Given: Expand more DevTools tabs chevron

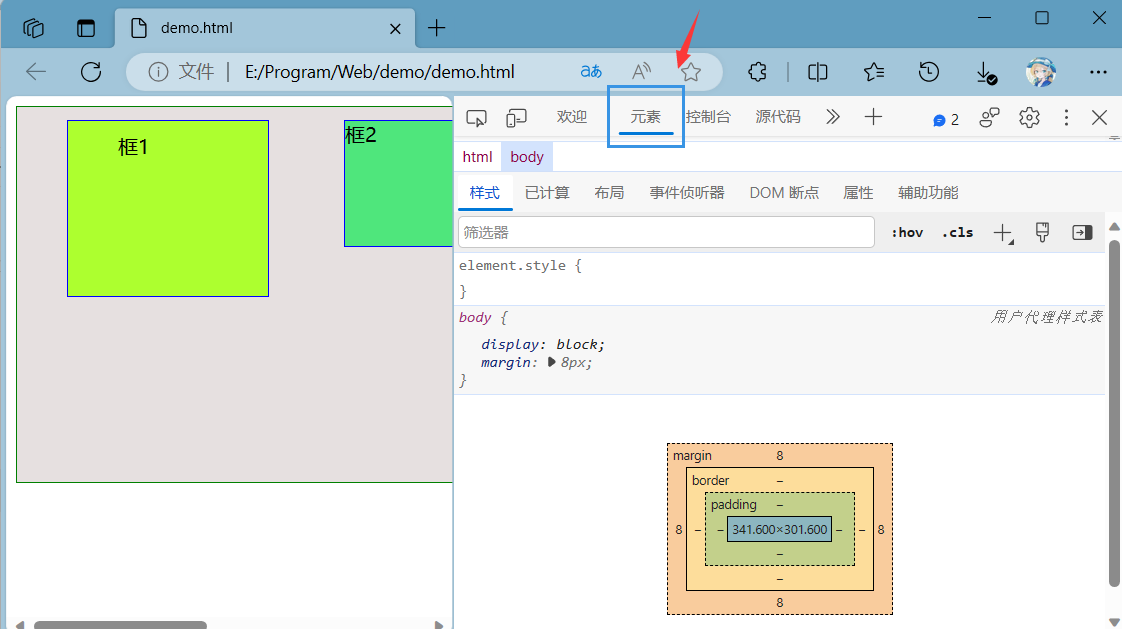Looking at the screenshot, I should tap(832, 117).
